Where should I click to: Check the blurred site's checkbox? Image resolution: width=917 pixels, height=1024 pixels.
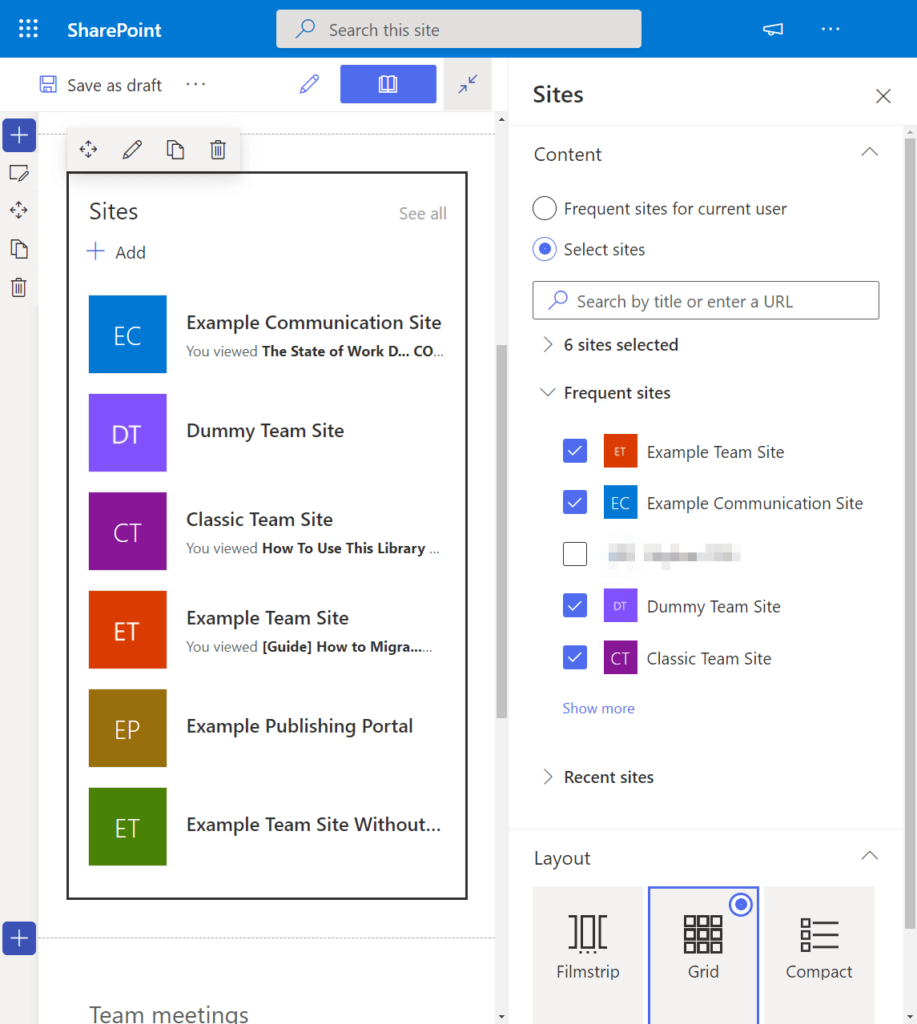[575, 554]
